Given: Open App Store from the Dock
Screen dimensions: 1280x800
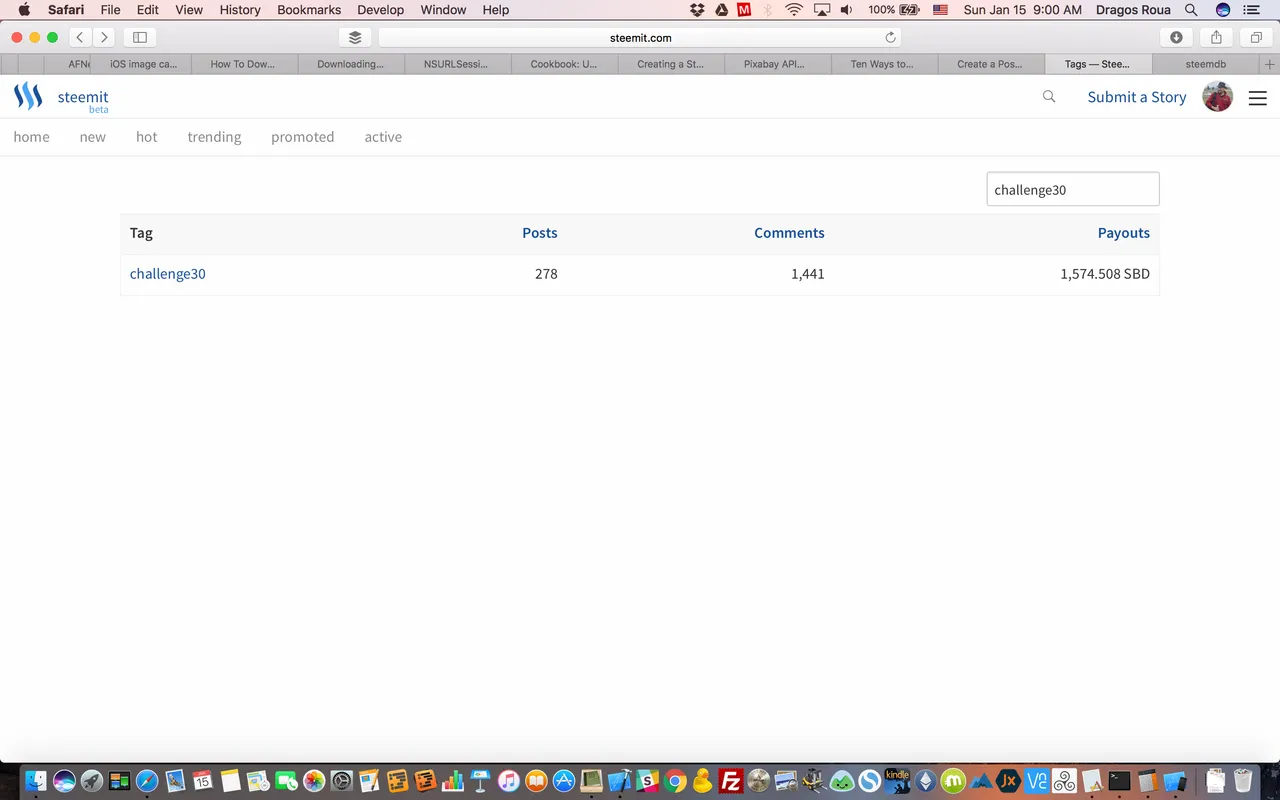Looking at the screenshot, I should point(564,781).
